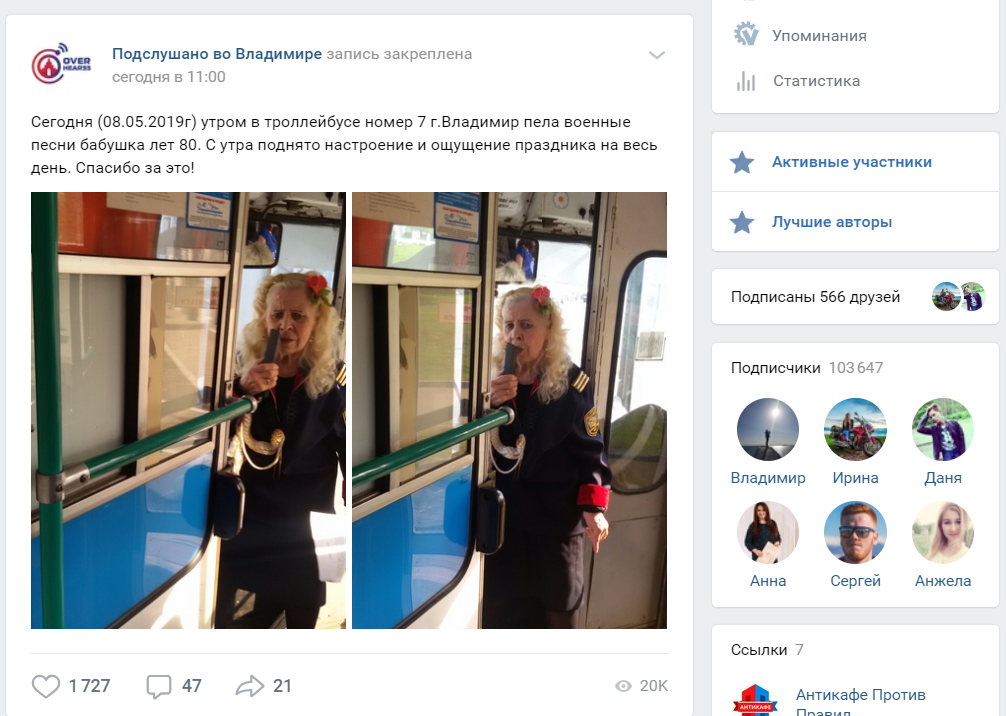Open the left trolleybus photo
The image size is (1006, 716).
tap(188, 410)
